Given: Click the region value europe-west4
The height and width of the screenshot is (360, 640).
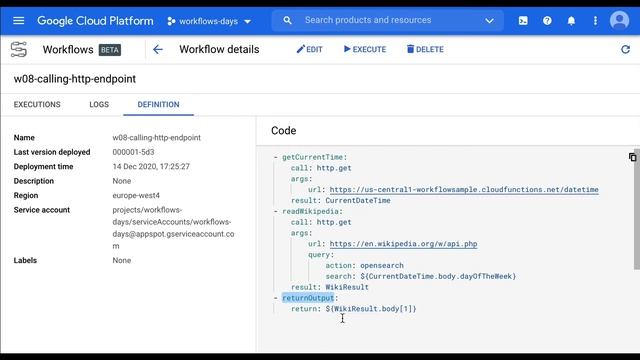Looking at the screenshot, I should point(136,195).
